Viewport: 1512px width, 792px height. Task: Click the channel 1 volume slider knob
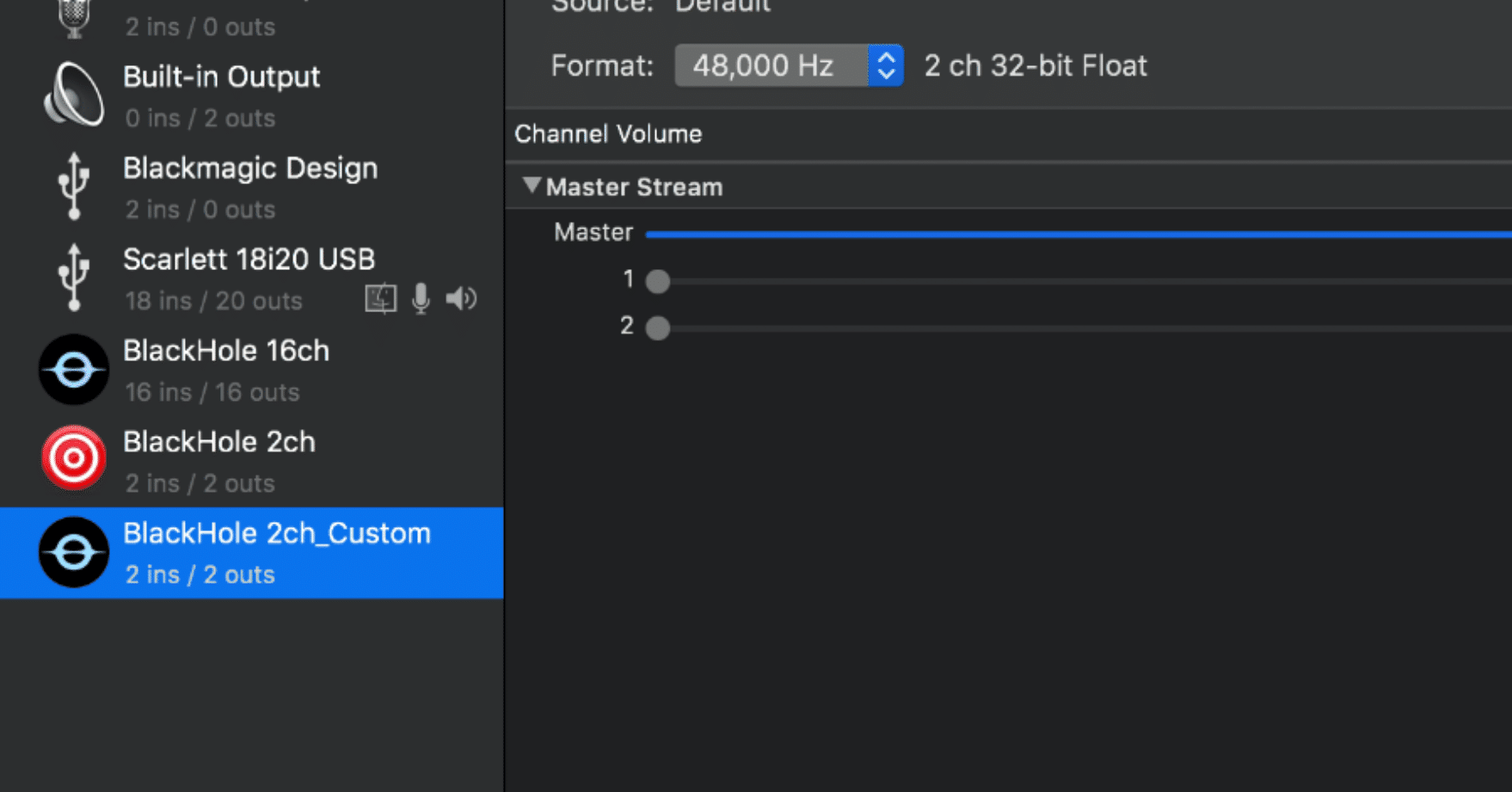pyautogui.click(x=658, y=281)
